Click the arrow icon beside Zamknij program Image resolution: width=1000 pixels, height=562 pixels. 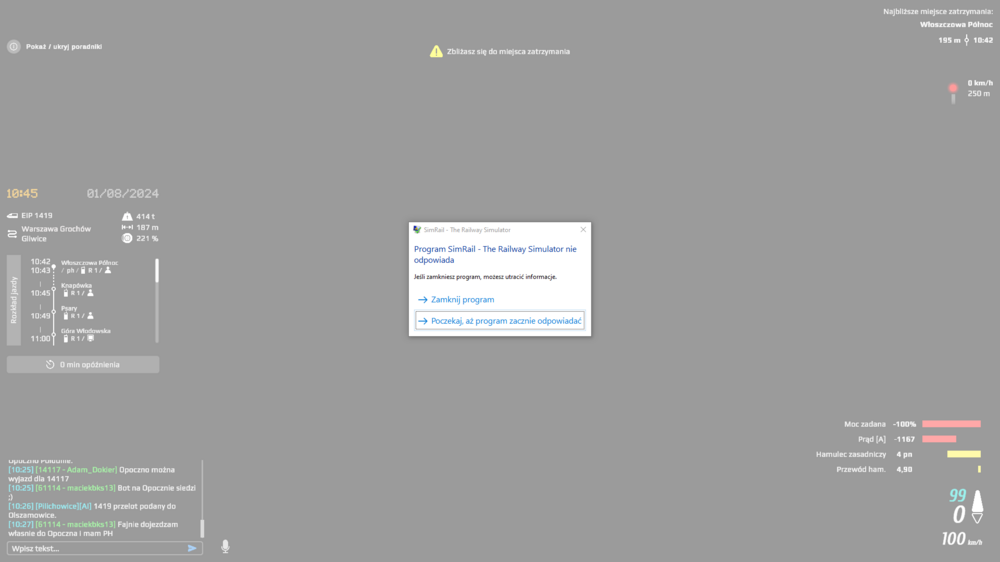coord(423,299)
